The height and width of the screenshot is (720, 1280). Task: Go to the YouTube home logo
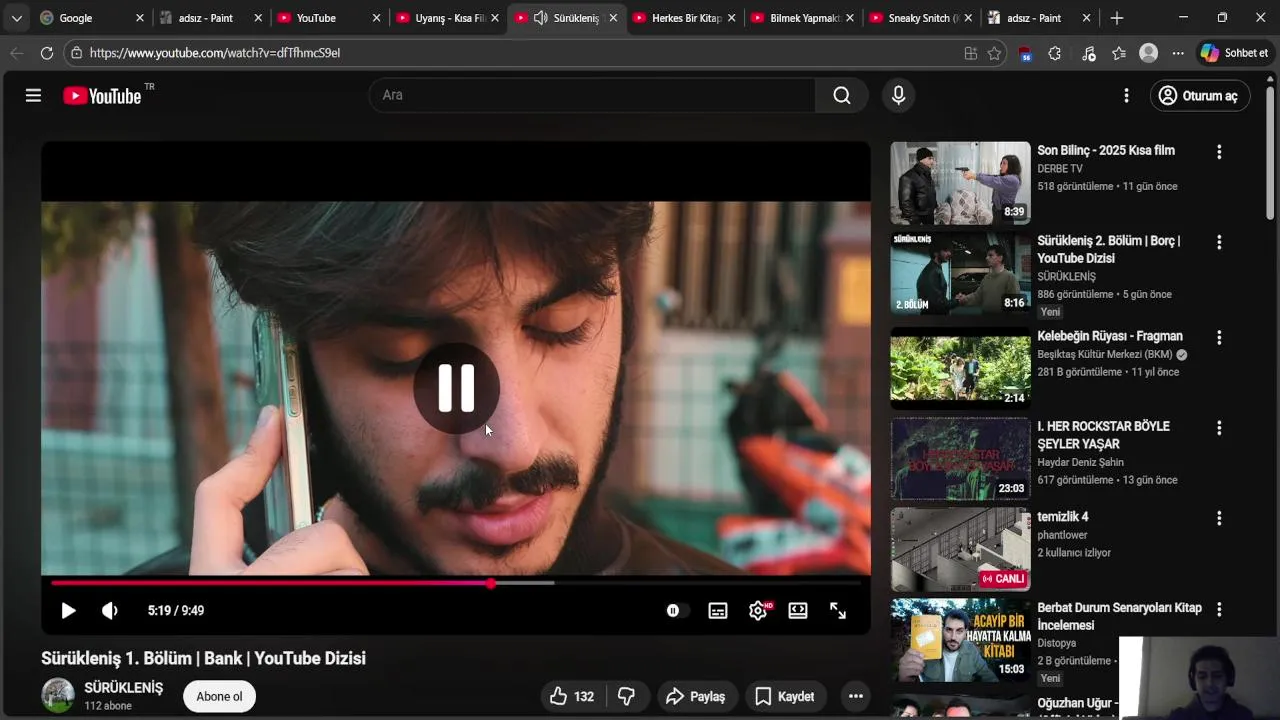point(102,96)
